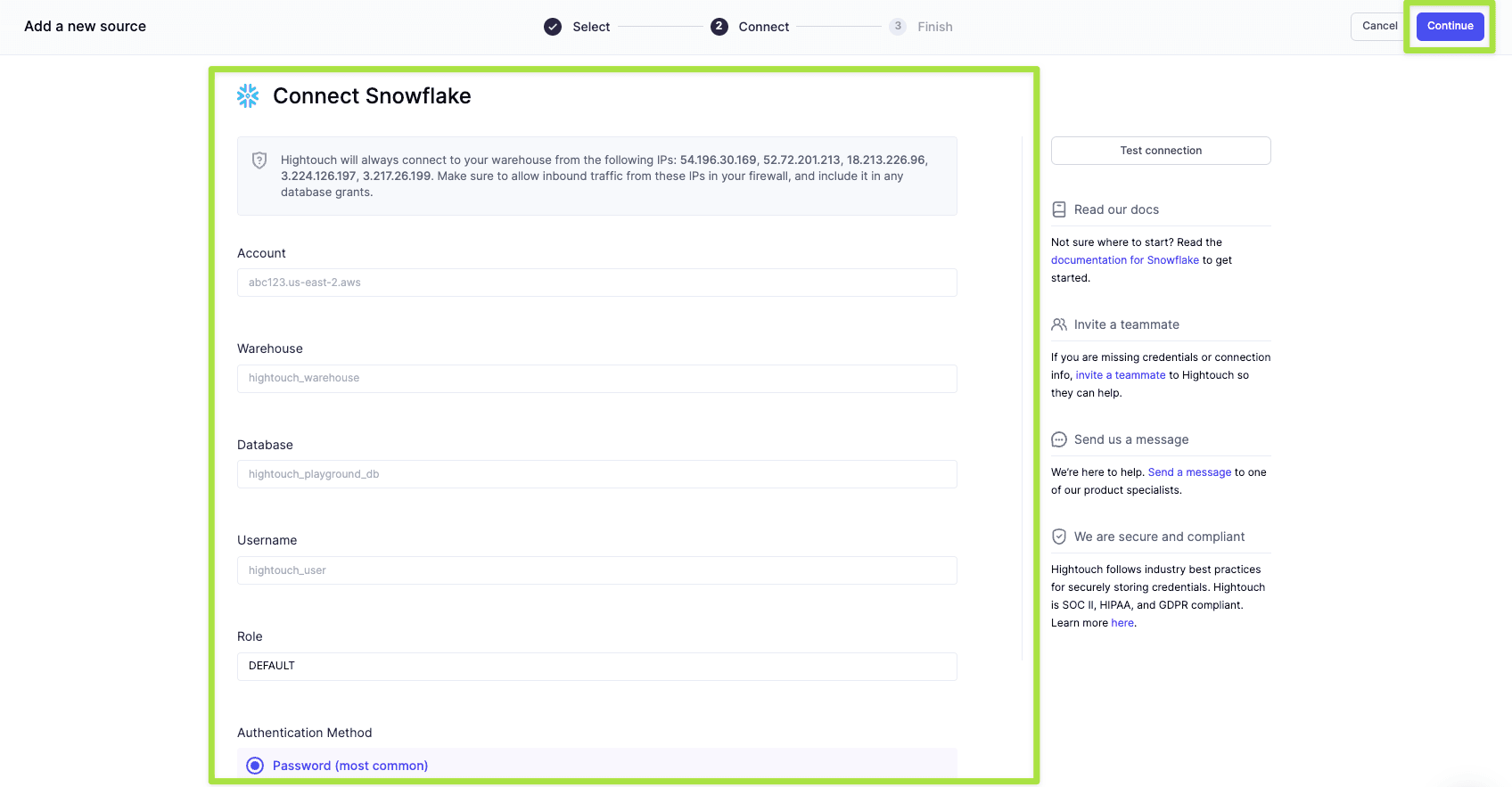Open documentation for Snowflake link
Image resolution: width=1512 pixels, height=787 pixels.
(x=1124, y=260)
